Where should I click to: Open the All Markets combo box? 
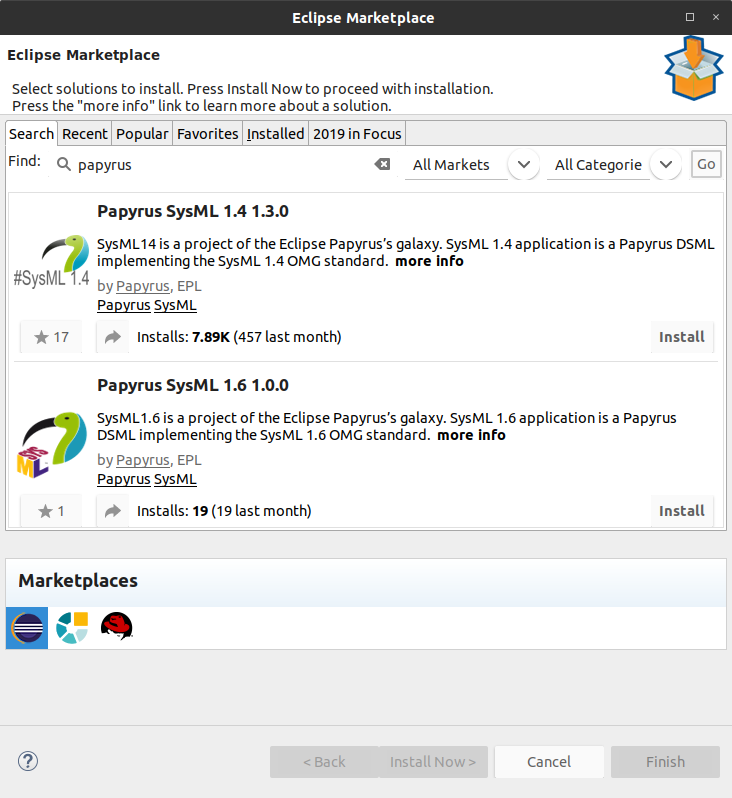[472, 164]
